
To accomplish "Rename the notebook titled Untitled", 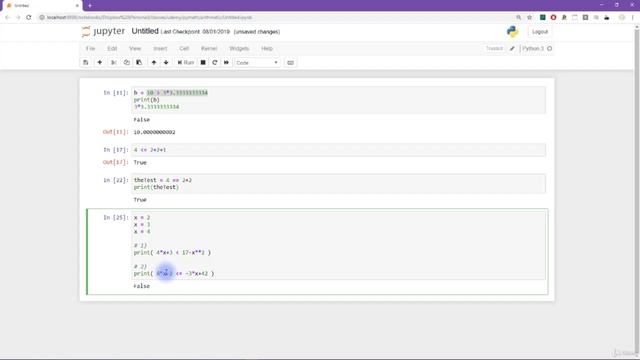I will [145, 31].
